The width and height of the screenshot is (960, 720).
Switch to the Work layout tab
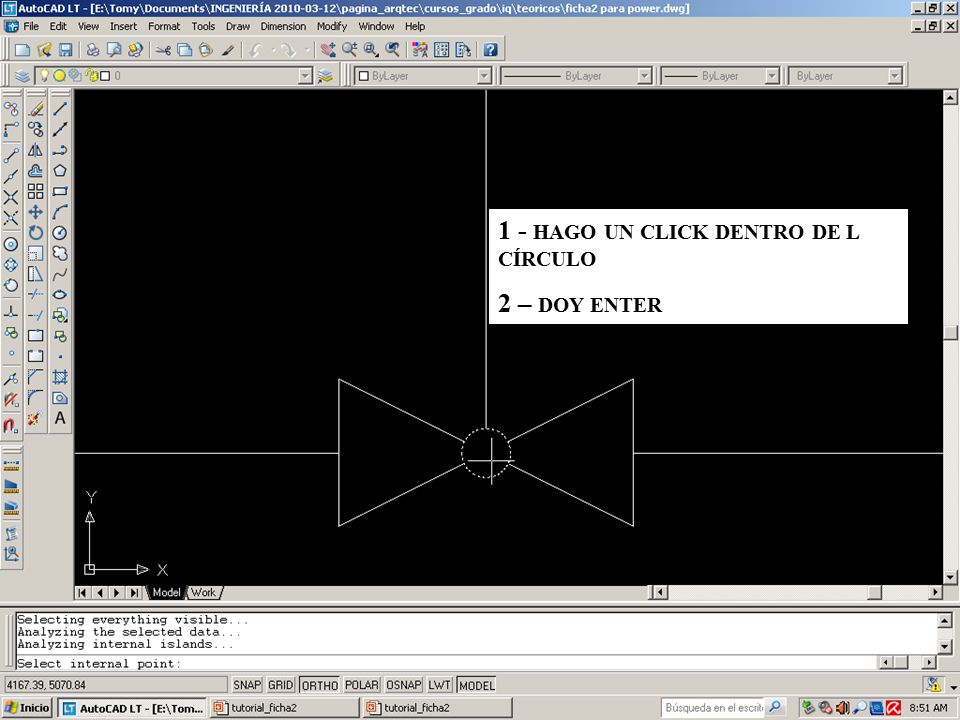[x=203, y=593]
